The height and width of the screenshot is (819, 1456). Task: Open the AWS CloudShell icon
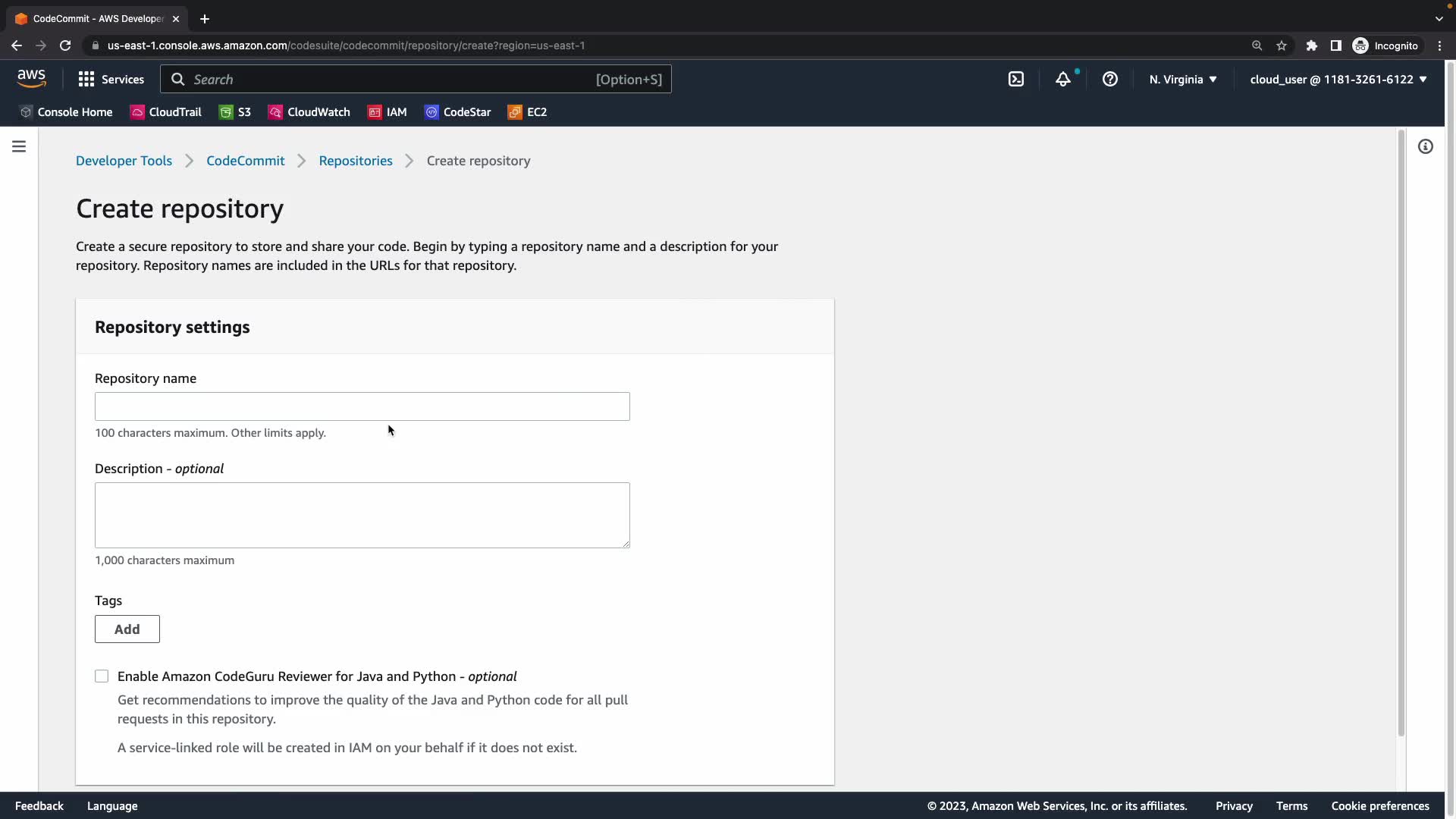(x=1016, y=79)
